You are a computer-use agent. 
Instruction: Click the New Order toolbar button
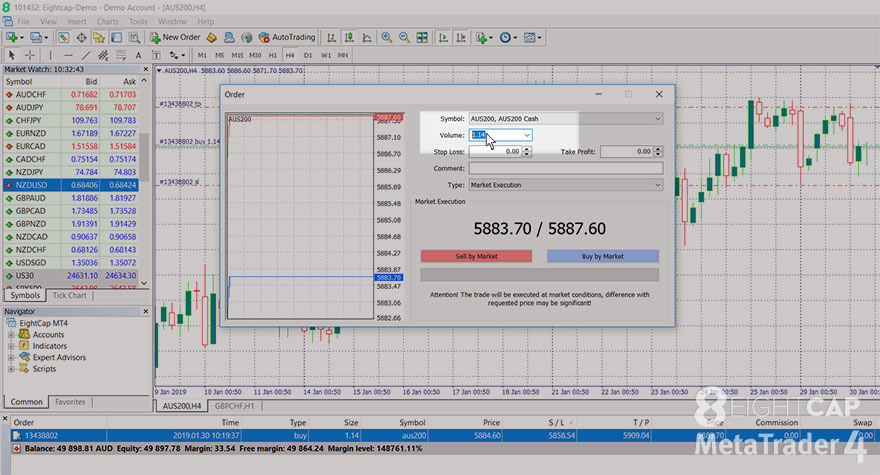[175, 38]
